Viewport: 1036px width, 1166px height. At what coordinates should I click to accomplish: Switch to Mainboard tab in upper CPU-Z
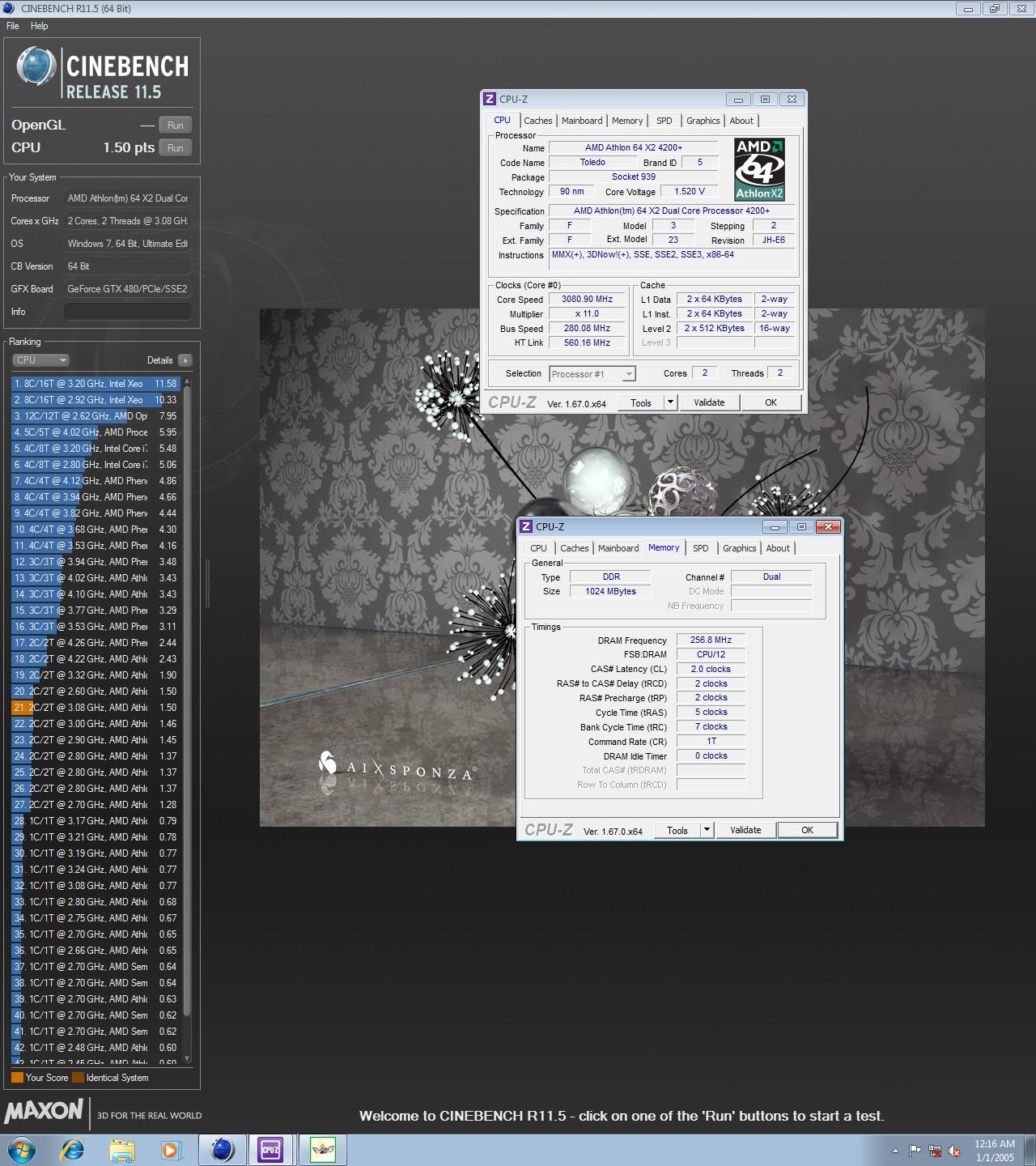tap(582, 121)
